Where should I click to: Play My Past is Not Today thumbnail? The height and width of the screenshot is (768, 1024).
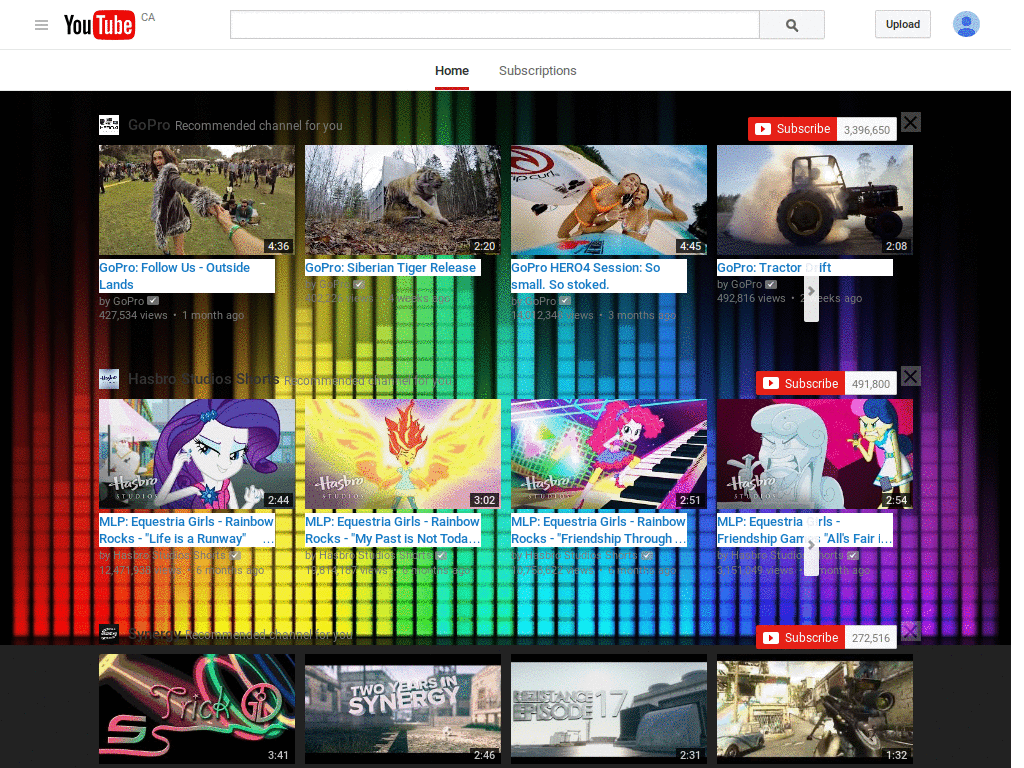(x=403, y=454)
